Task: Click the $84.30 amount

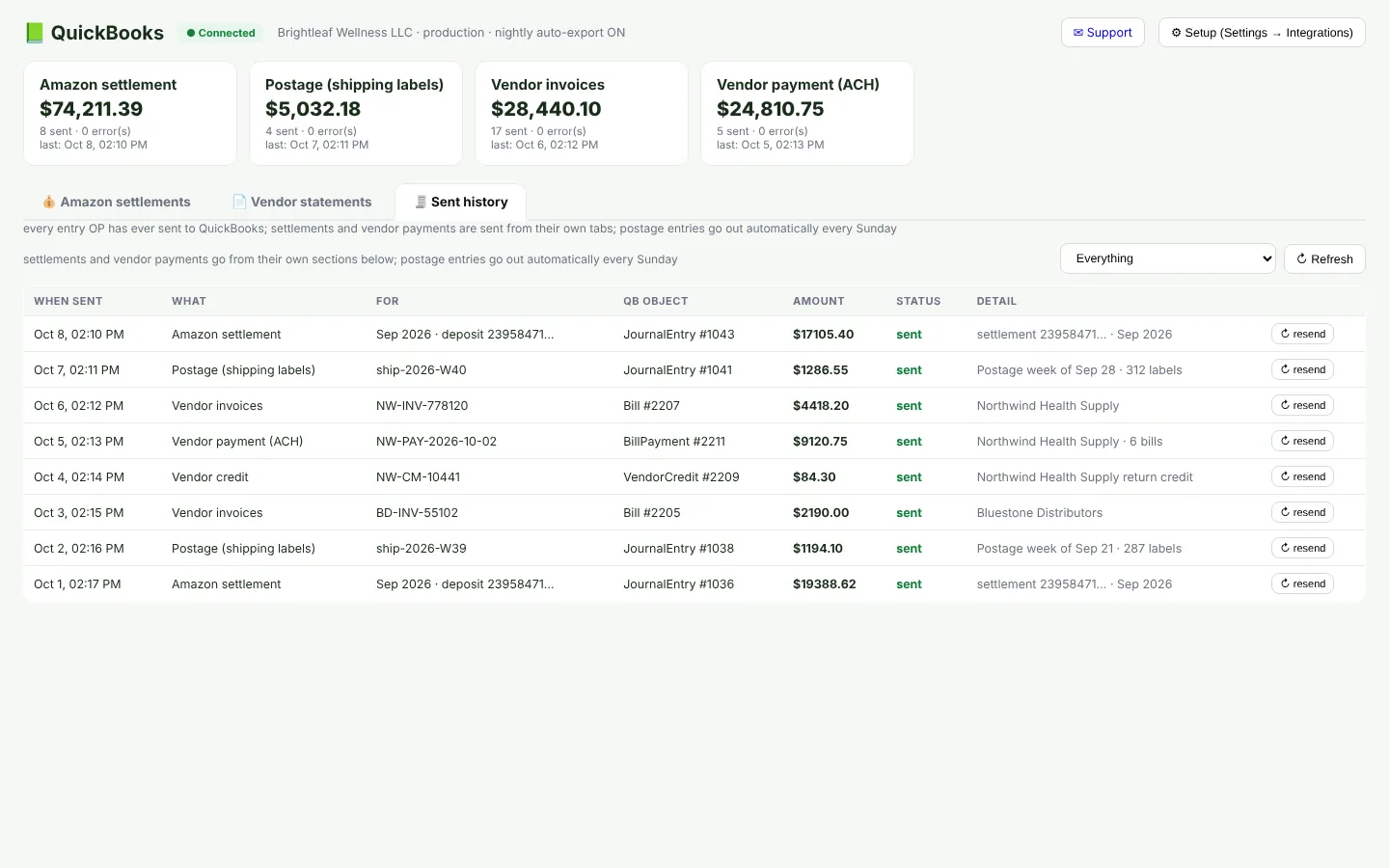Action: click(x=814, y=477)
